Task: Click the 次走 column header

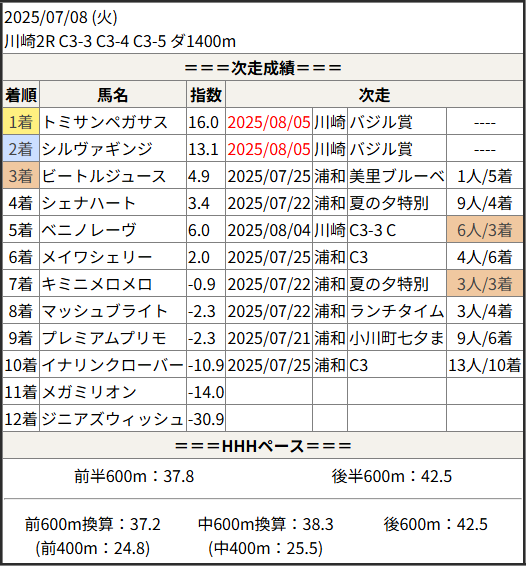Action: (374, 95)
